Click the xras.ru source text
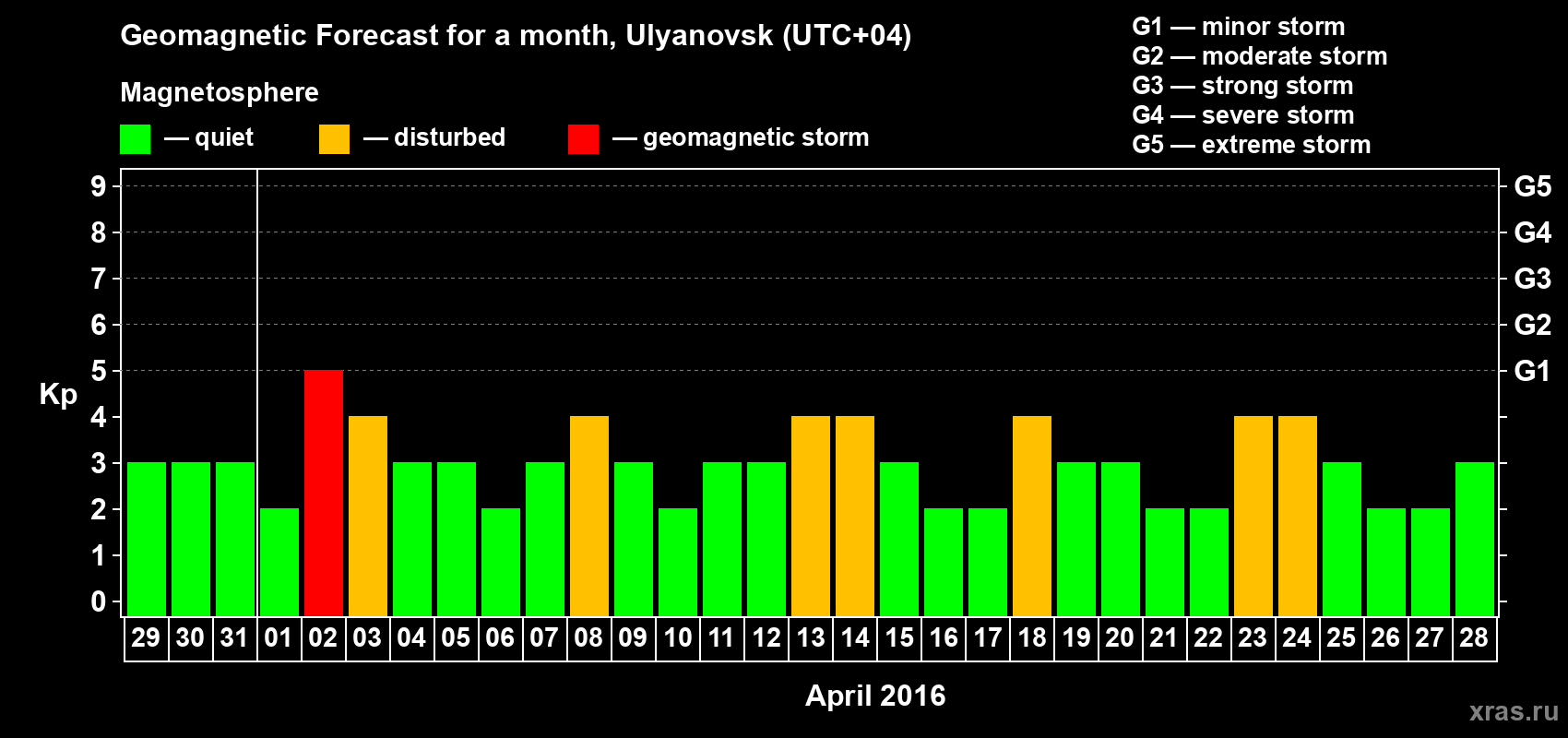Screen dimensions: 1568x738 click(1514, 711)
